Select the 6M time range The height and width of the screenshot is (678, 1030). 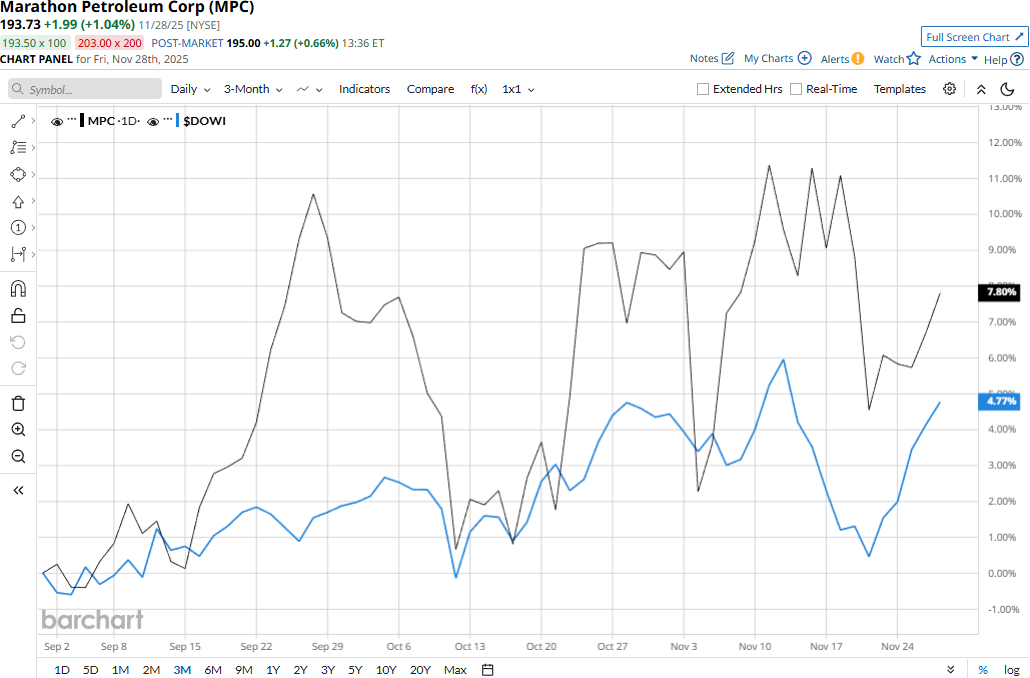tap(213, 669)
